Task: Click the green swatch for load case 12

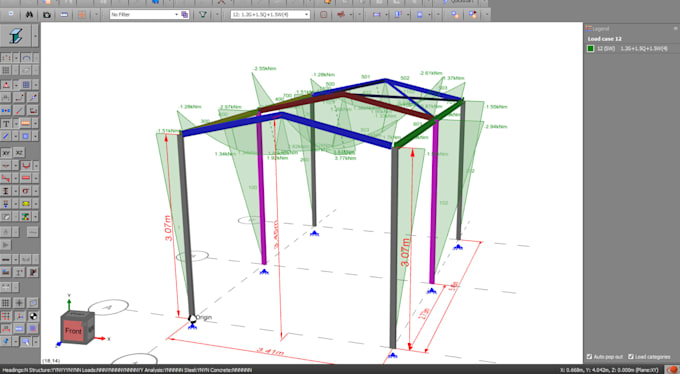Action: tap(590, 49)
